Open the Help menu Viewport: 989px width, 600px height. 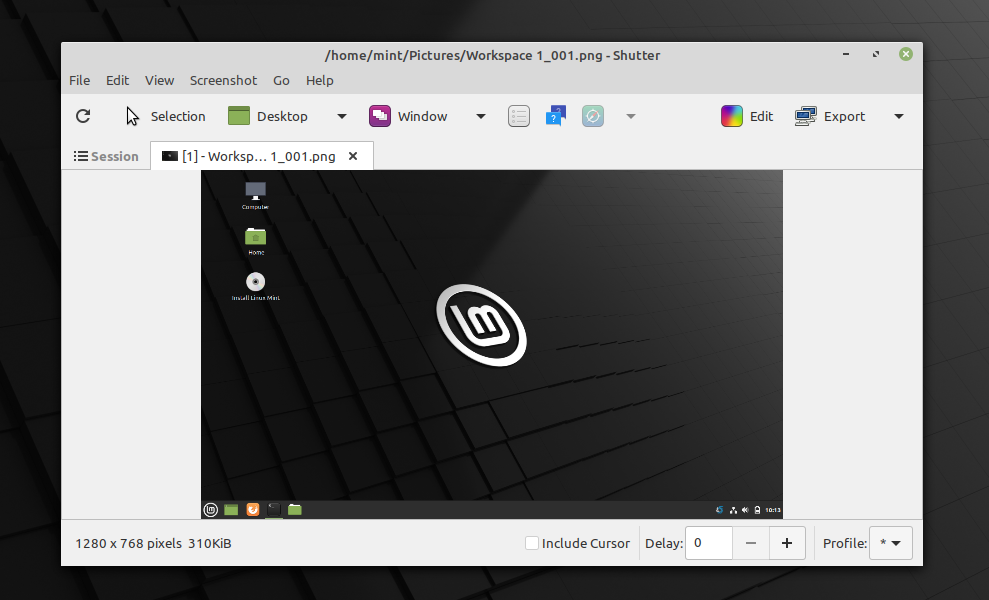pos(320,80)
